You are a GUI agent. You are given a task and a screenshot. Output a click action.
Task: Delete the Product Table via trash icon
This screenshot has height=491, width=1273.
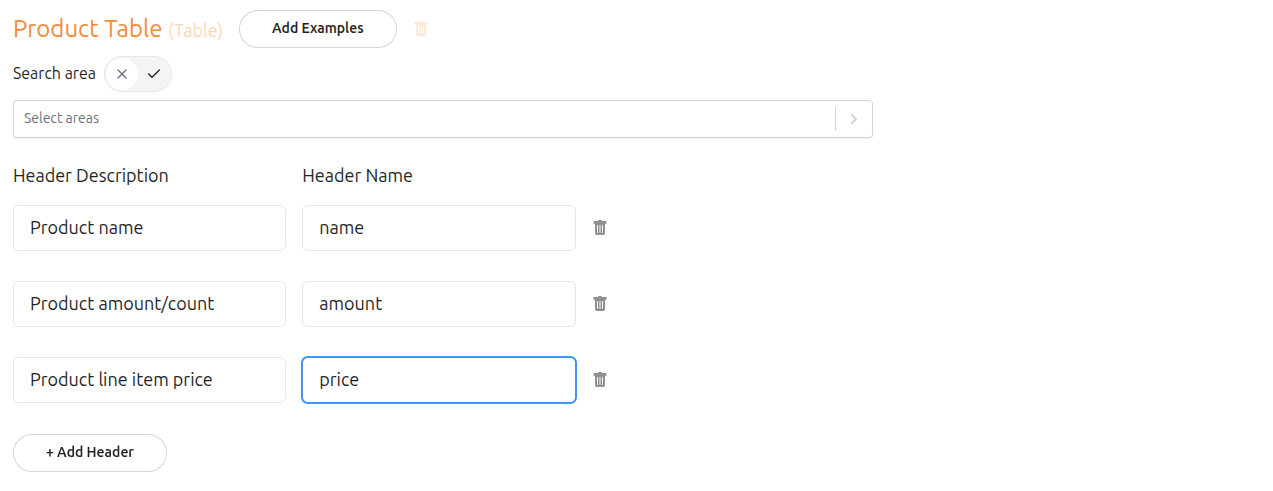pos(421,29)
